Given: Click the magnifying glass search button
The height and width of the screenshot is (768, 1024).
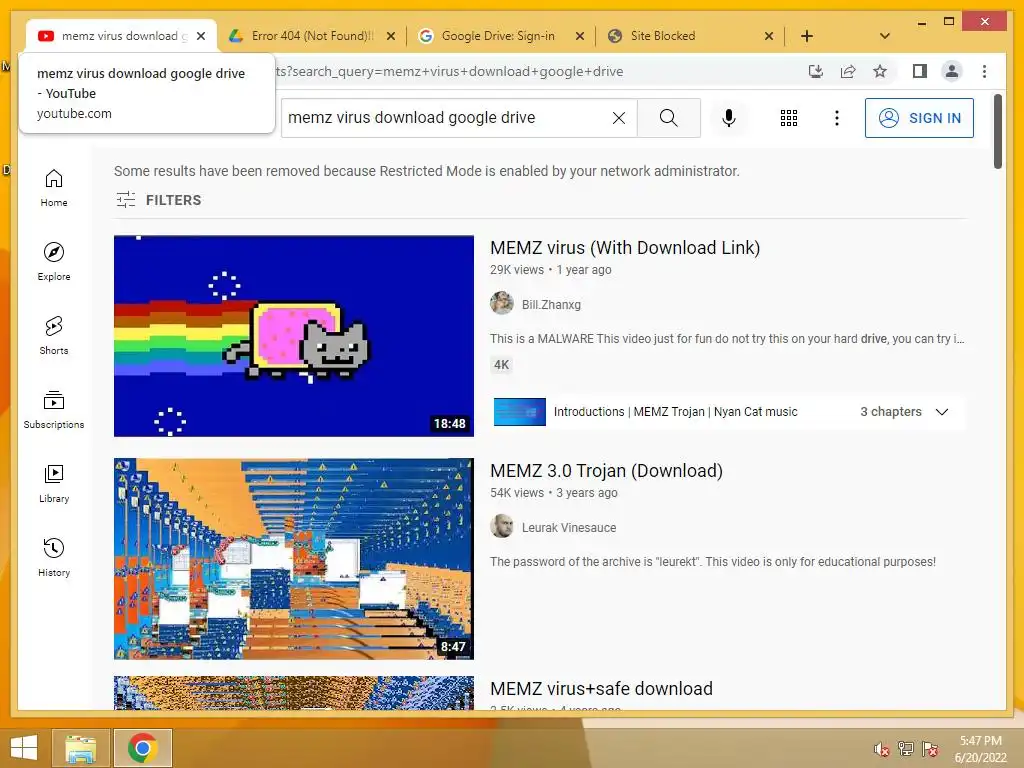Looking at the screenshot, I should pos(668,118).
